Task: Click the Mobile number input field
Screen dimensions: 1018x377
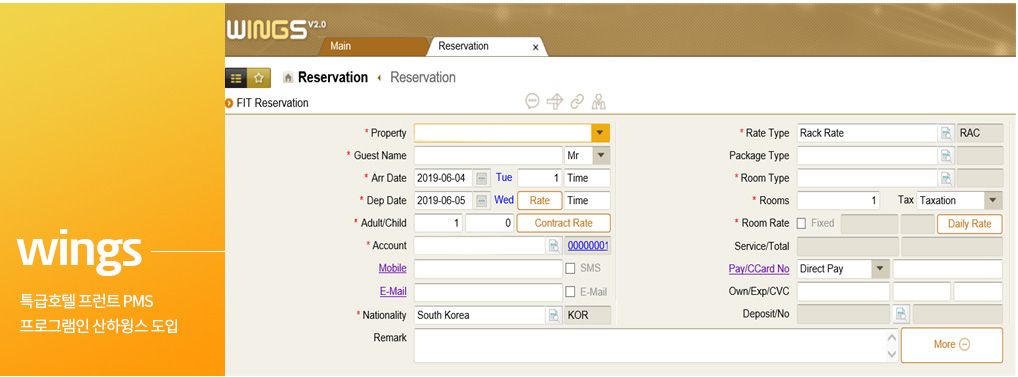Action: (x=488, y=269)
